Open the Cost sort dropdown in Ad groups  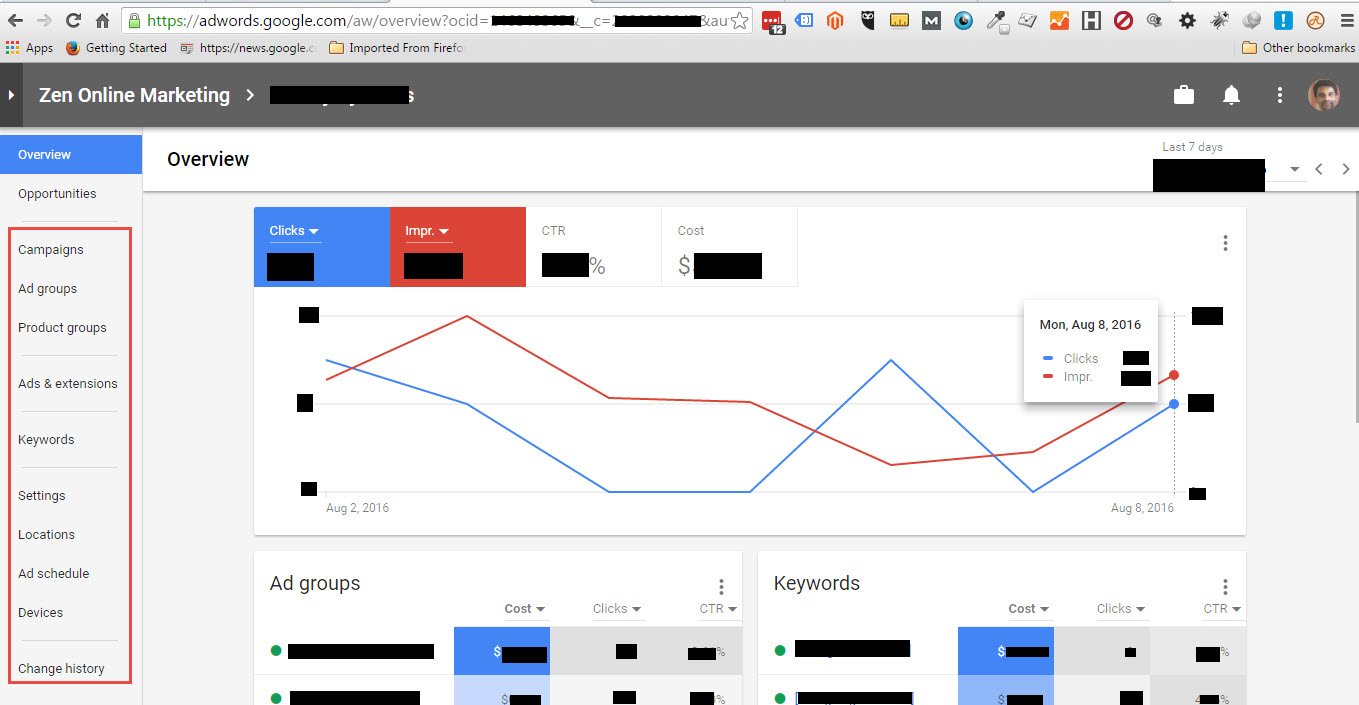pyautogui.click(x=524, y=608)
